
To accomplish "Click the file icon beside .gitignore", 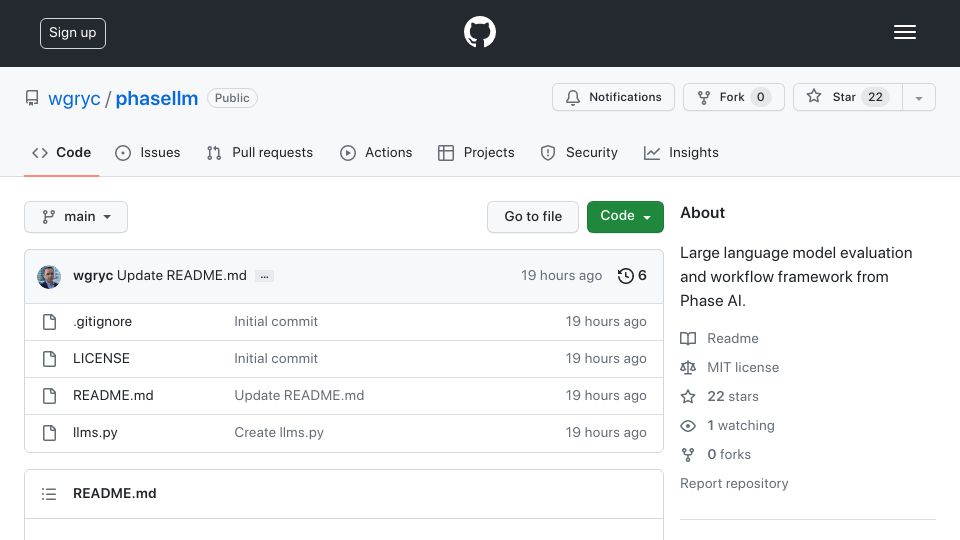I will pyautogui.click(x=50, y=322).
